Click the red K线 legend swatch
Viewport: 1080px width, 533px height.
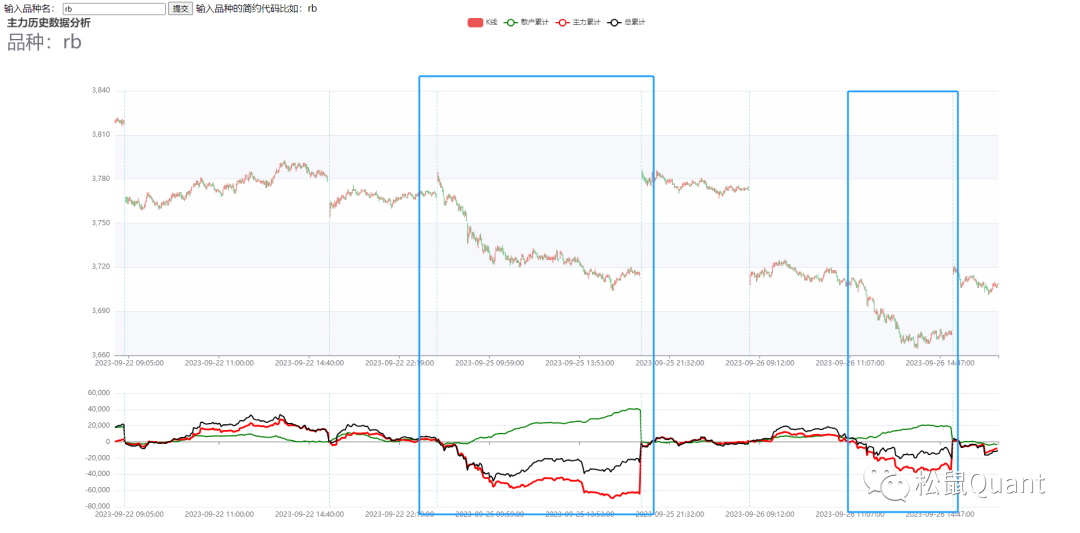475,22
